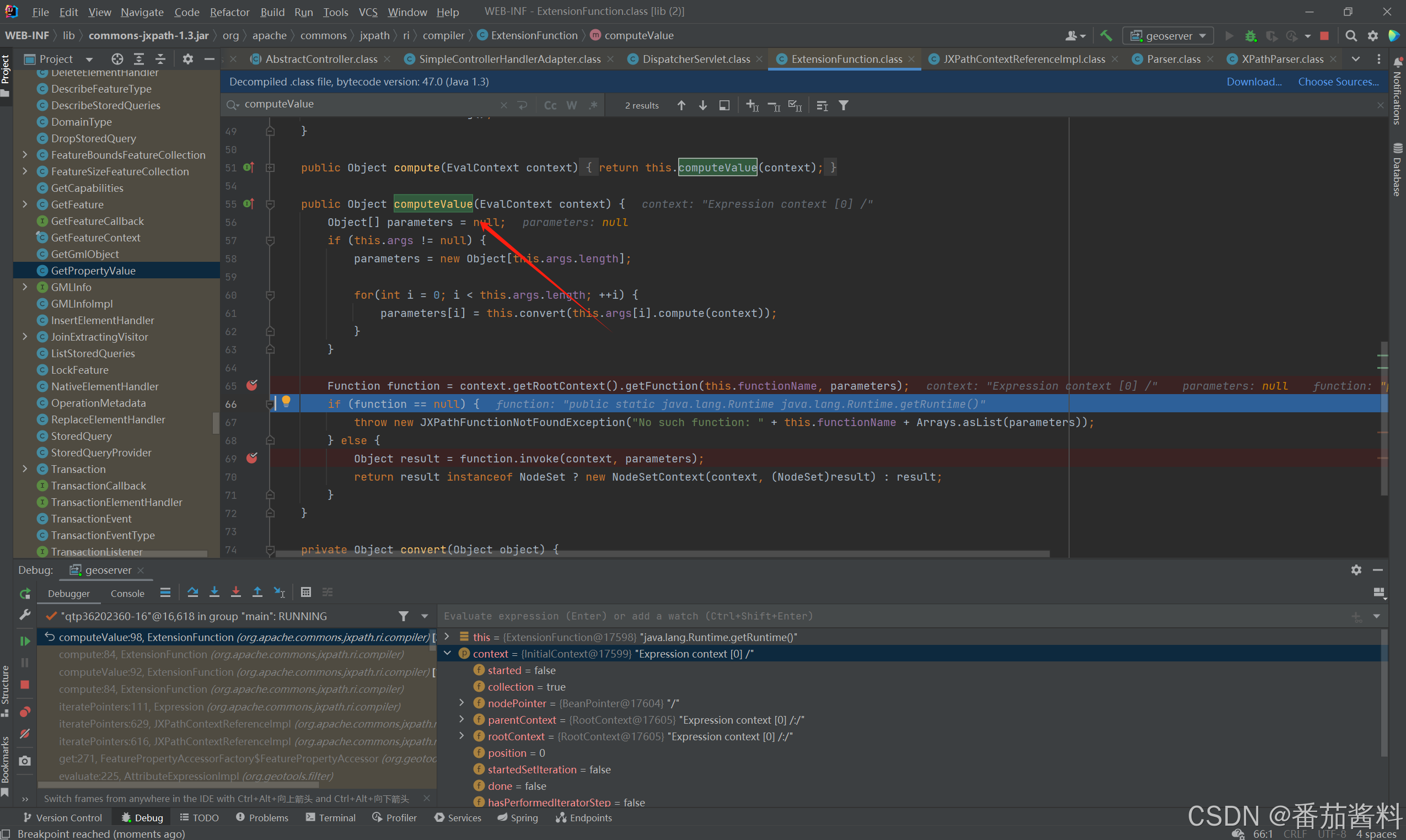
Task: Toggle Match Case Cc in search bar
Action: 550,105
